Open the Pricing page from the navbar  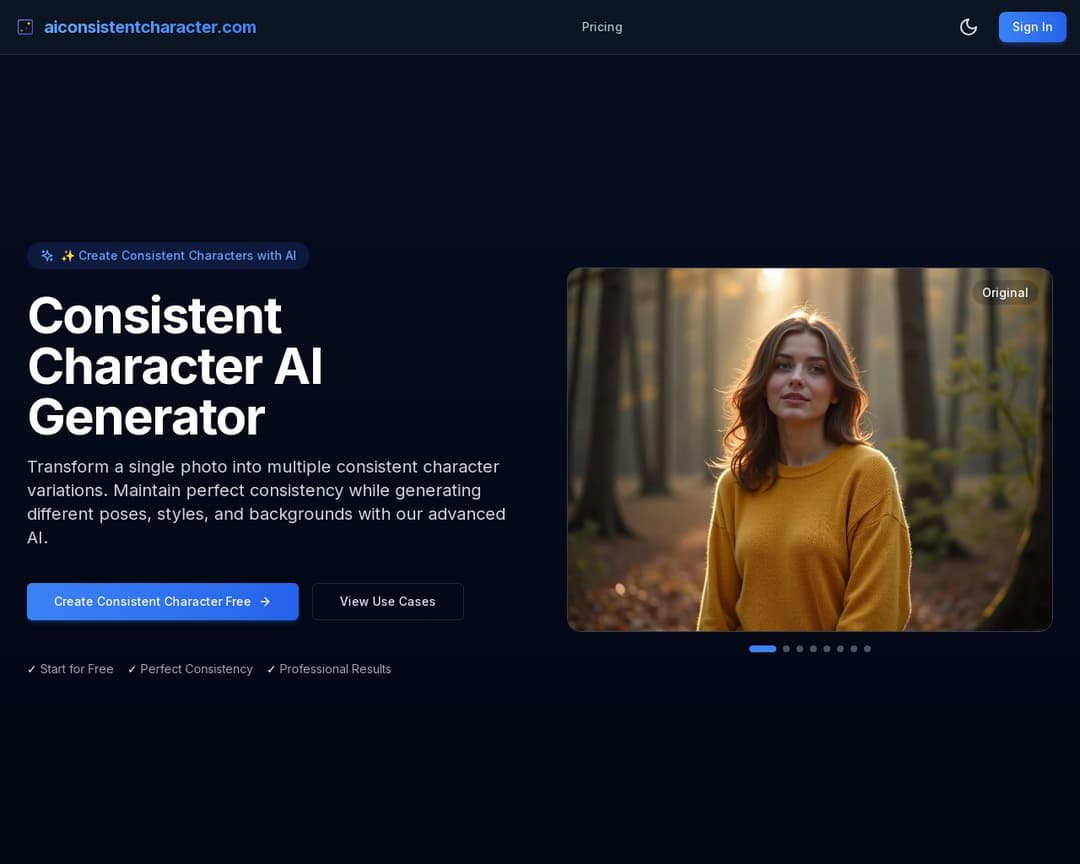coord(601,27)
